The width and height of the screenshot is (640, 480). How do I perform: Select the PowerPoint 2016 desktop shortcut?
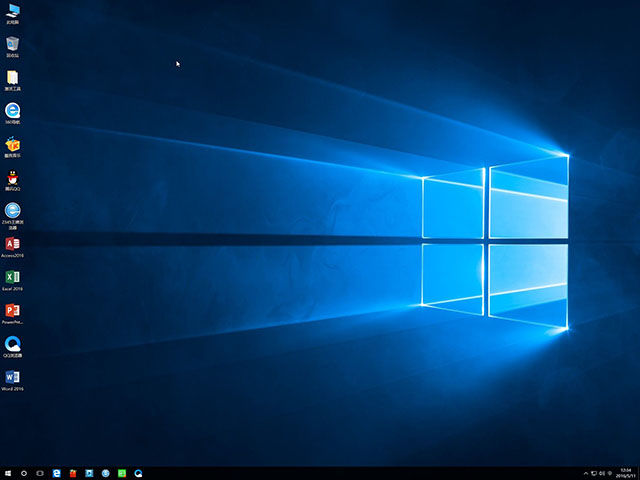(12, 311)
